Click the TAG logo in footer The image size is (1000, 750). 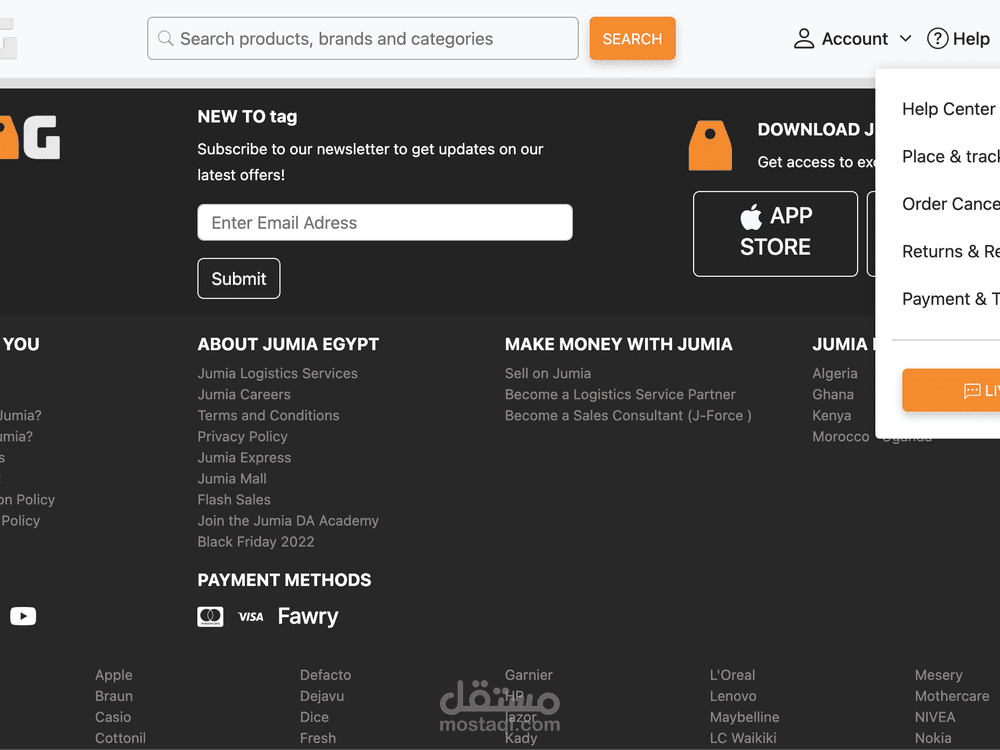click(x=30, y=137)
